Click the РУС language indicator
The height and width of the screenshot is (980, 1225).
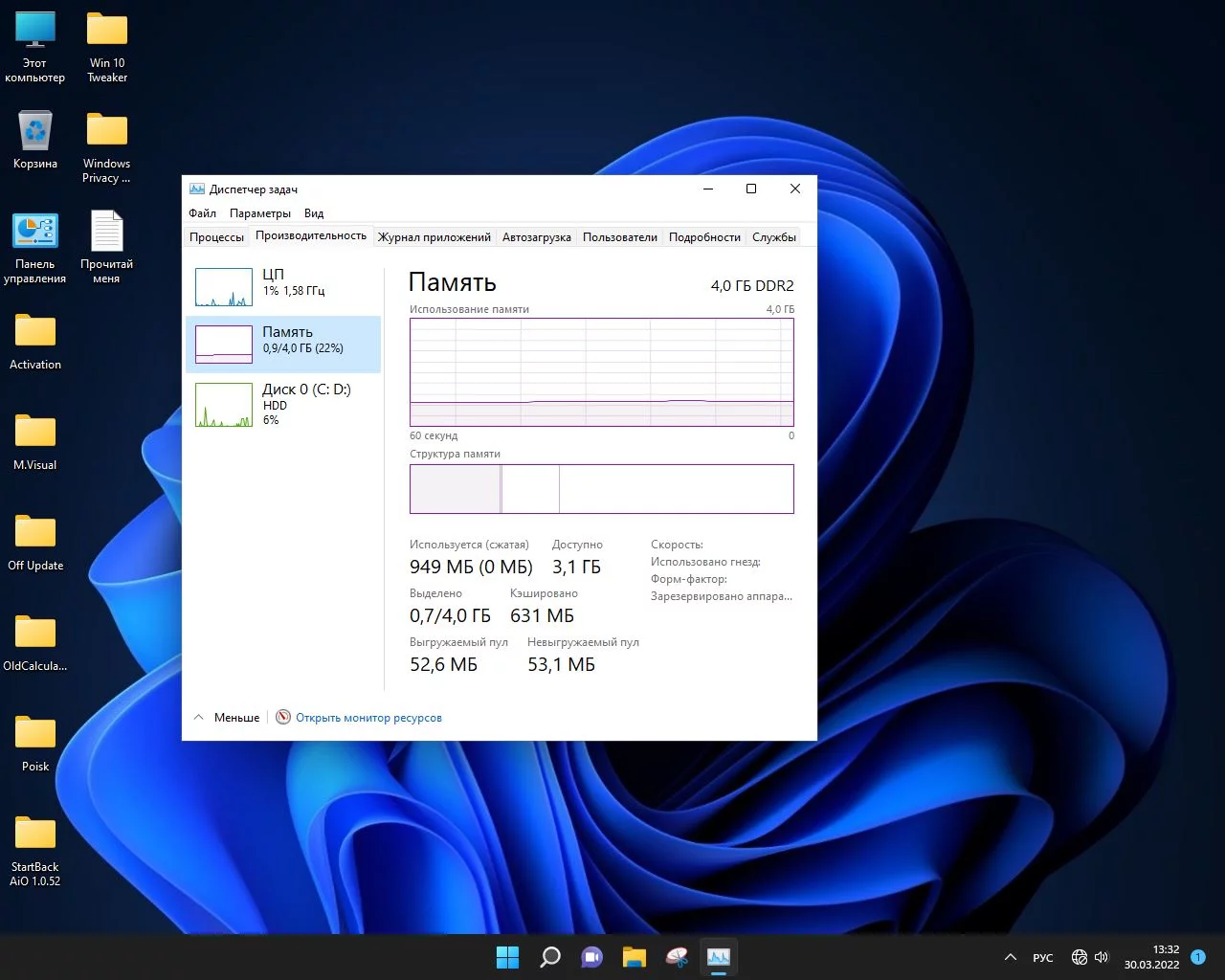click(x=1043, y=958)
